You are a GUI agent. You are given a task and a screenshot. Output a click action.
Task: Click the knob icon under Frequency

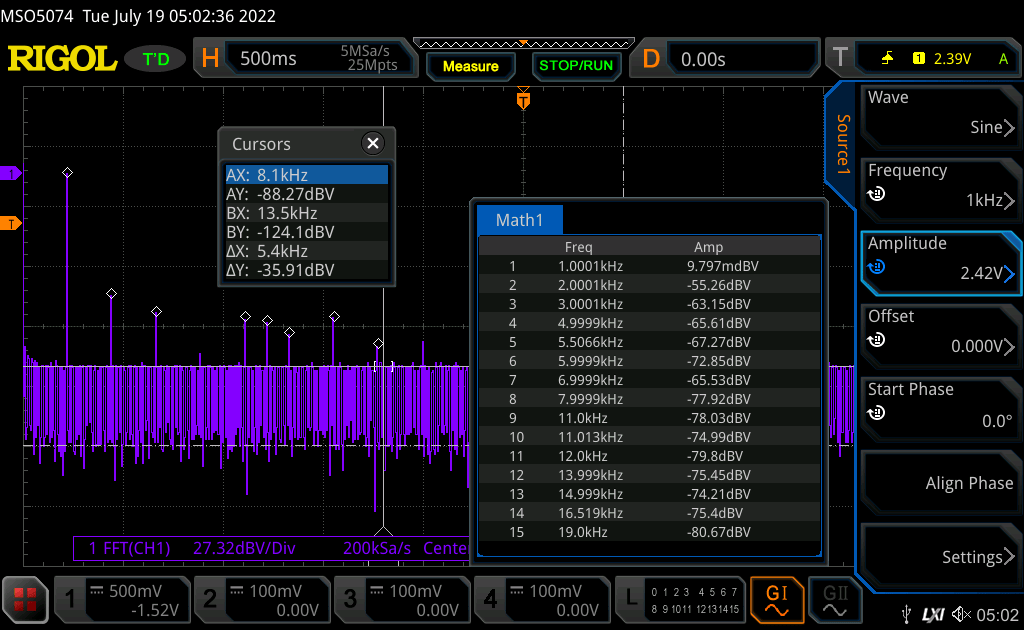[x=876, y=194]
